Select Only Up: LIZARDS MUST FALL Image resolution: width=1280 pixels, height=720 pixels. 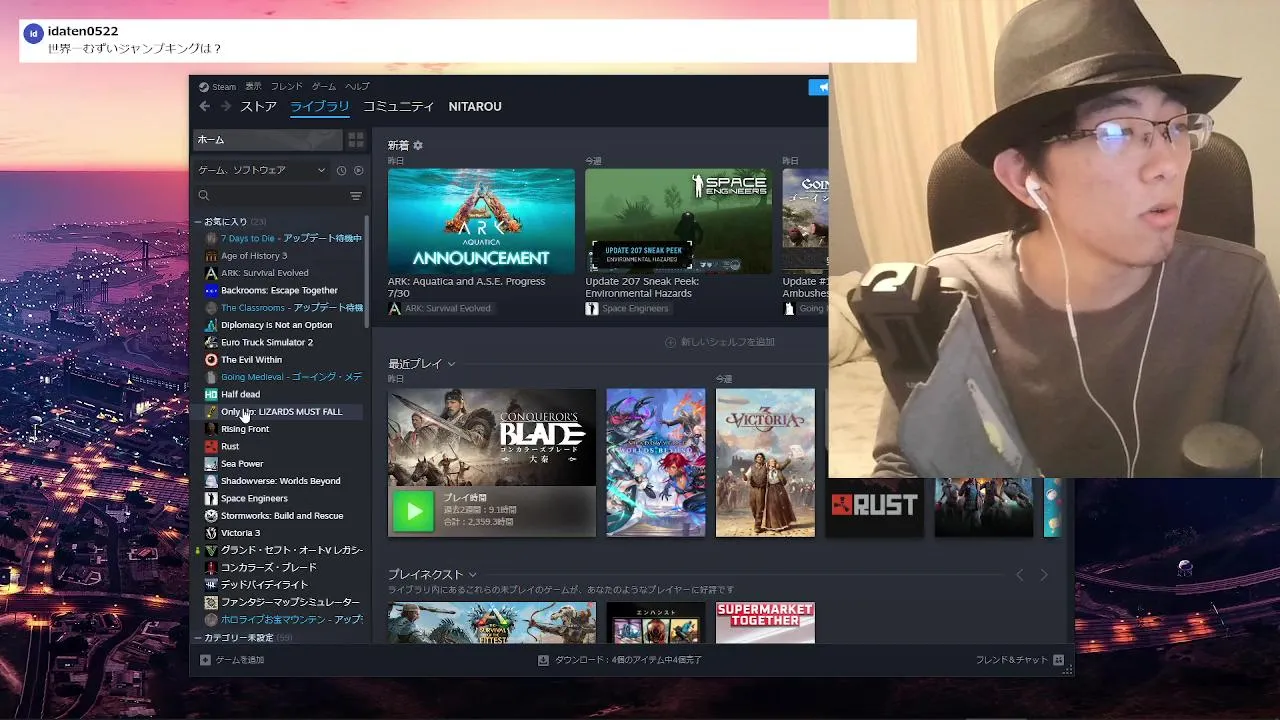pyautogui.click(x=283, y=411)
